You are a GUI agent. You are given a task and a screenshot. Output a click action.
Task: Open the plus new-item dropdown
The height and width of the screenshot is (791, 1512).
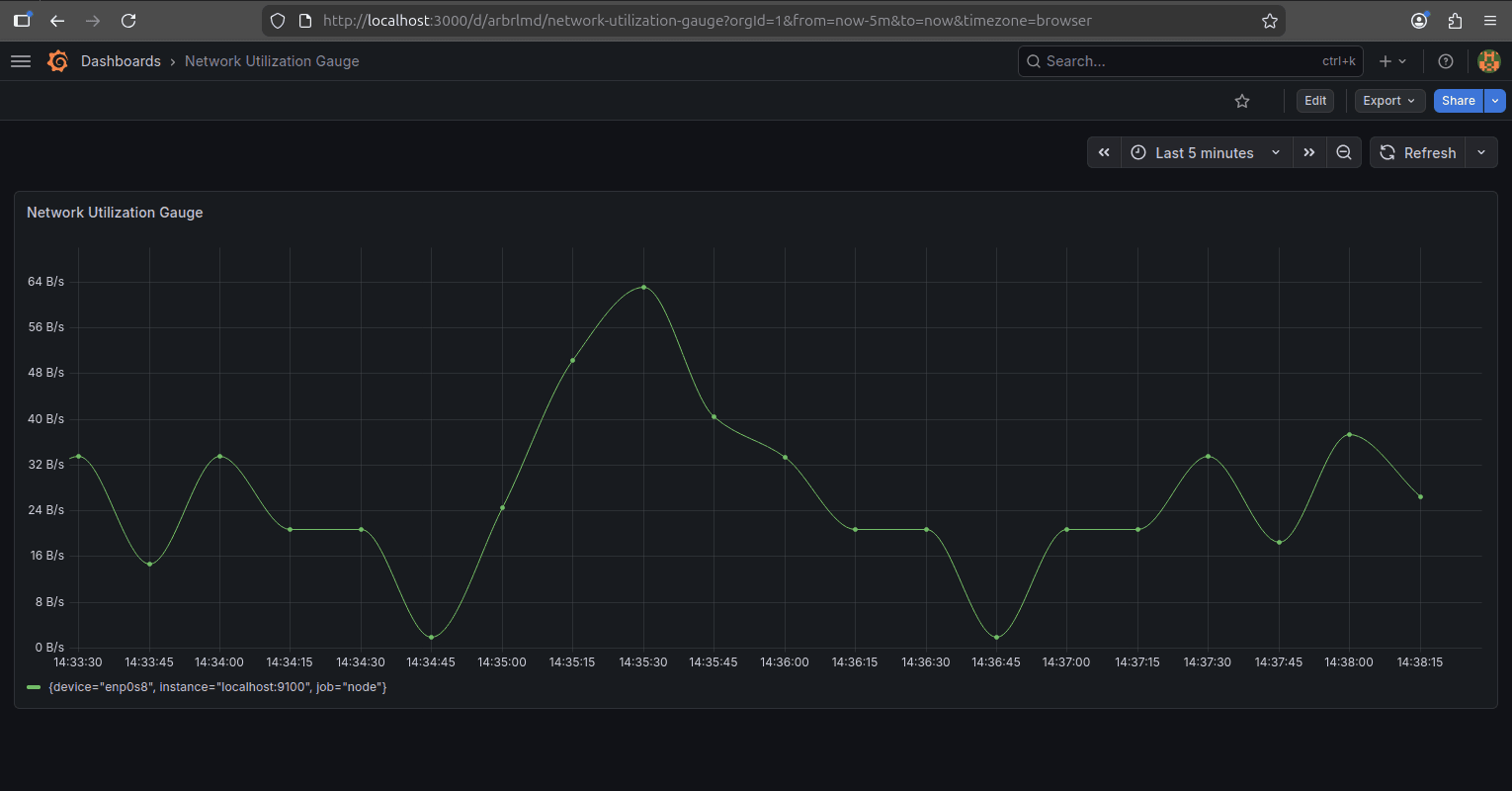[1392, 61]
